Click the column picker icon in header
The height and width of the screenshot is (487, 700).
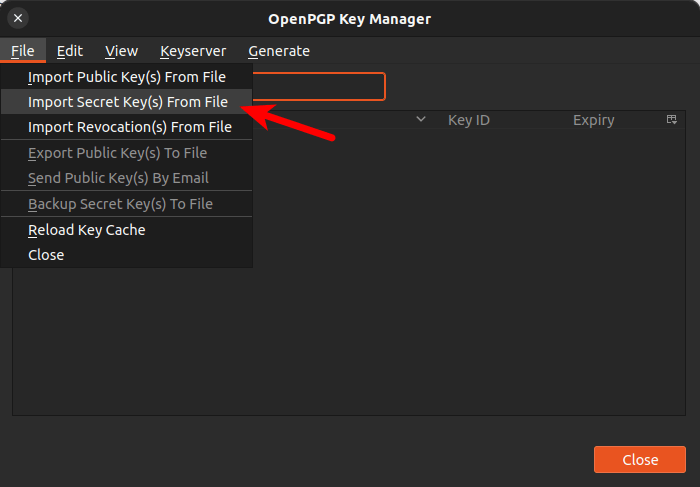tap(672, 120)
